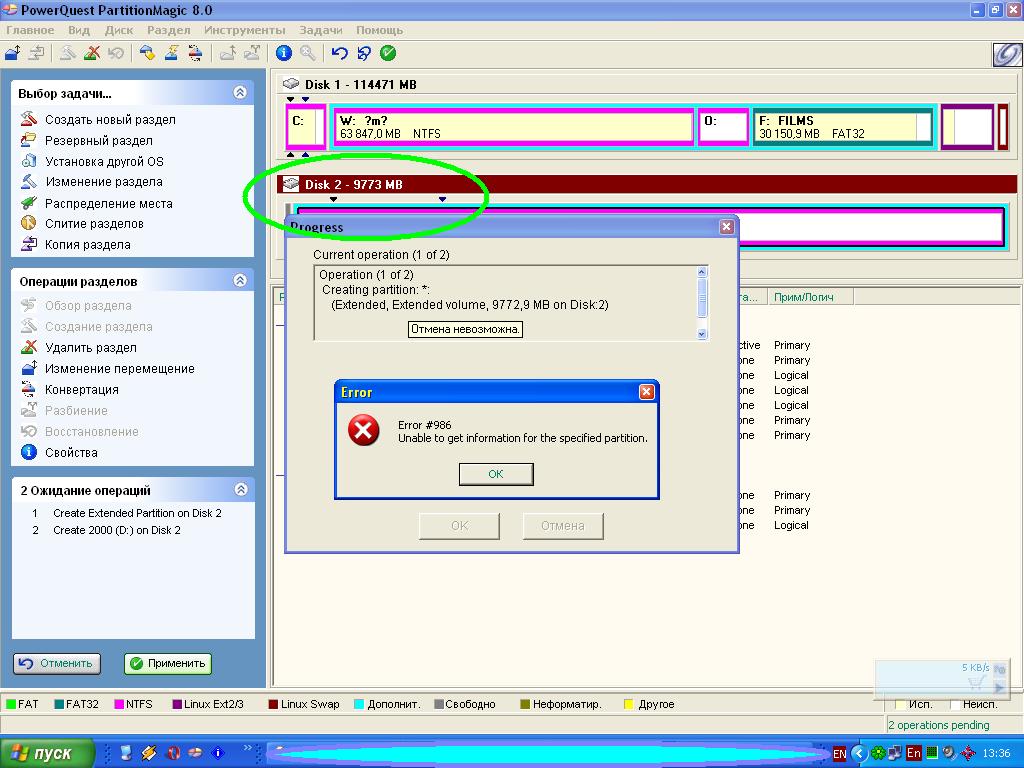Click the icon beside Изменение перемещение
The image size is (1024, 768).
click(29, 368)
